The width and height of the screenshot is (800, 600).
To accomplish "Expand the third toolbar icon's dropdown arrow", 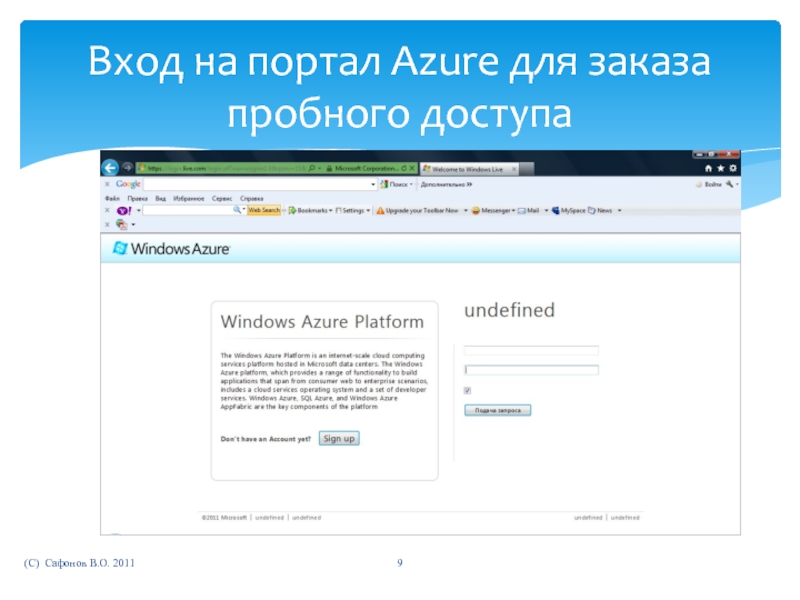I will pos(133,224).
